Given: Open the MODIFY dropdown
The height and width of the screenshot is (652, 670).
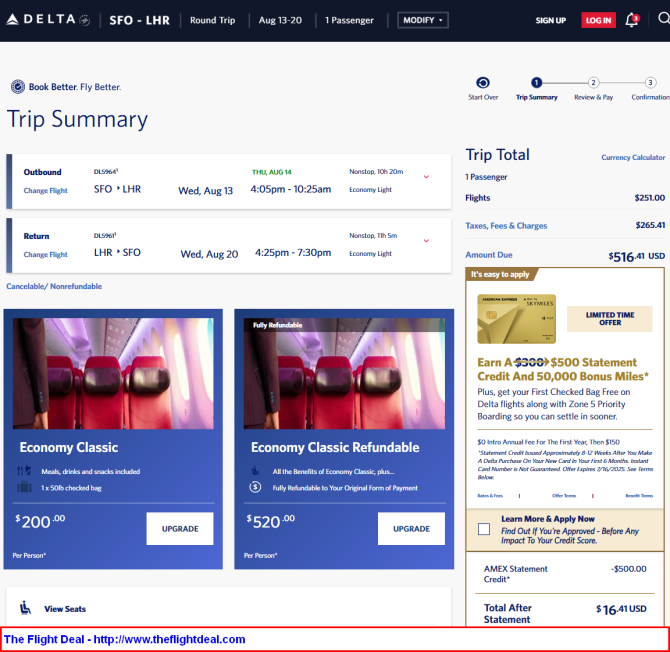Looking at the screenshot, I should (x=423, y=20).
